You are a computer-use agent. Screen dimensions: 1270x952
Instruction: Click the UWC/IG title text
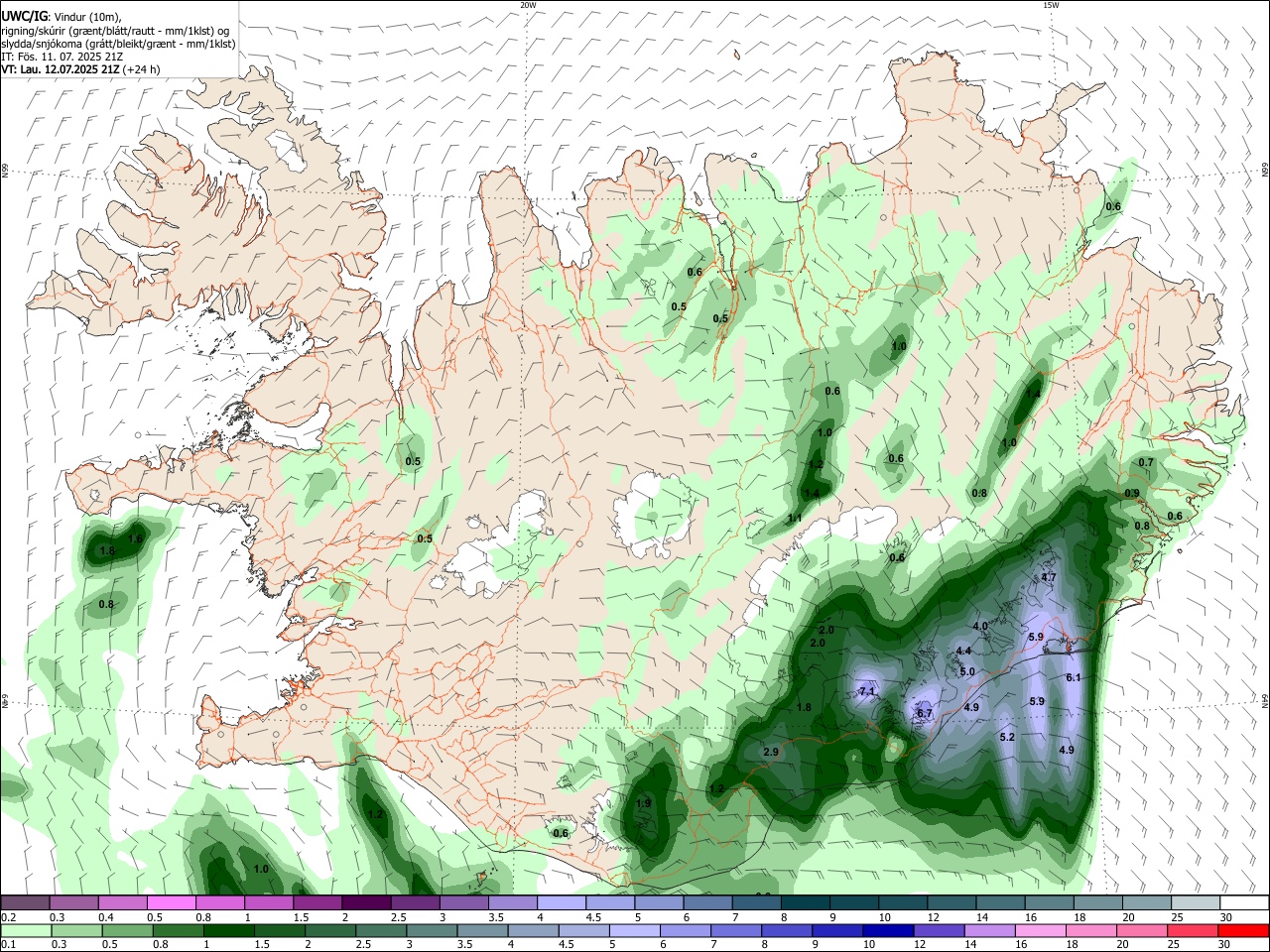coord(23,16)
